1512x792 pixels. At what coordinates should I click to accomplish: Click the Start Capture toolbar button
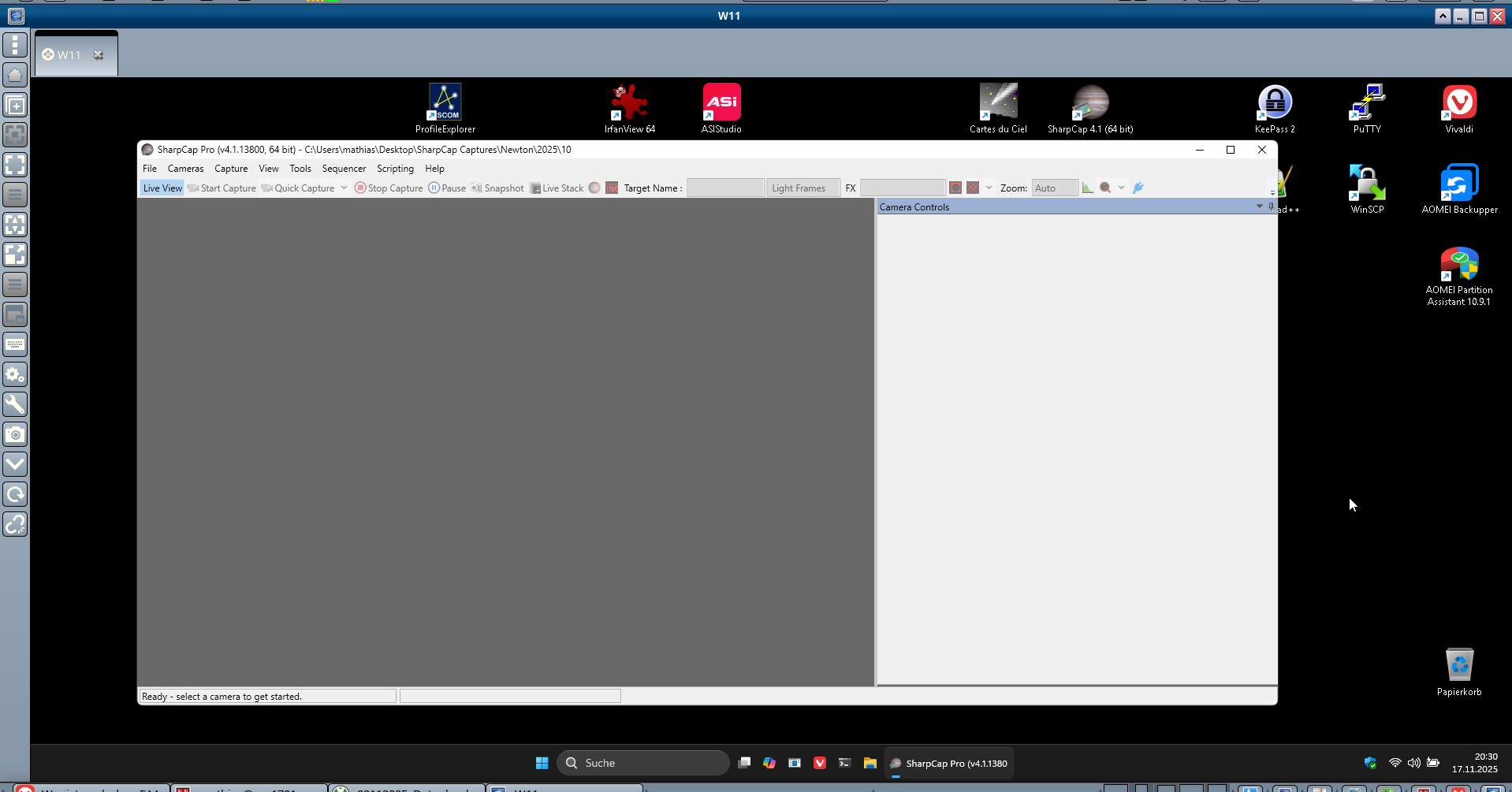pyautogui.click(x=222, y=188)
